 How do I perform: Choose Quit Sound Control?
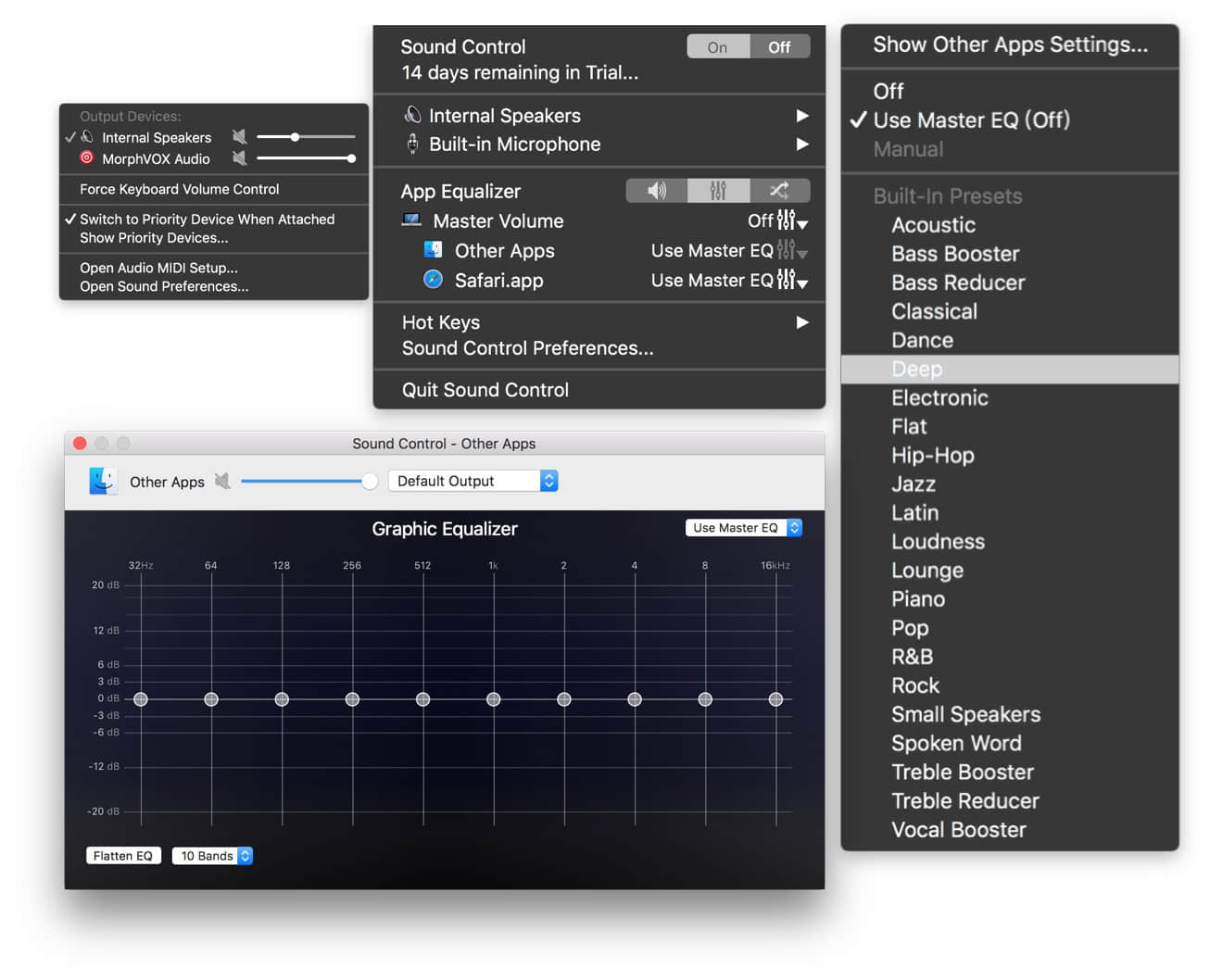tap(485, 390)
